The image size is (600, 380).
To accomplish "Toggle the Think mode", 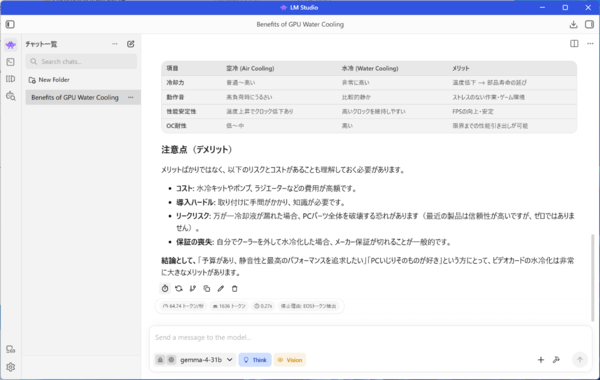I will [255, 360].
